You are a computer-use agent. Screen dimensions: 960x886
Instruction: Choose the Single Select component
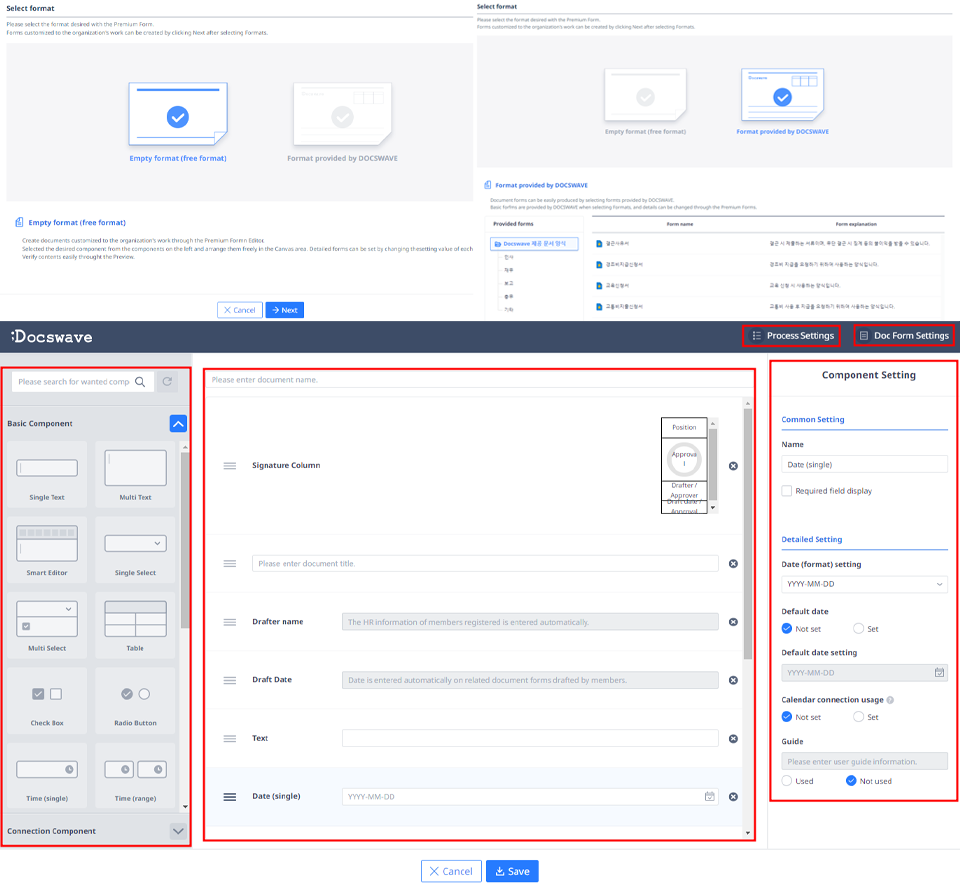point(135,550)
